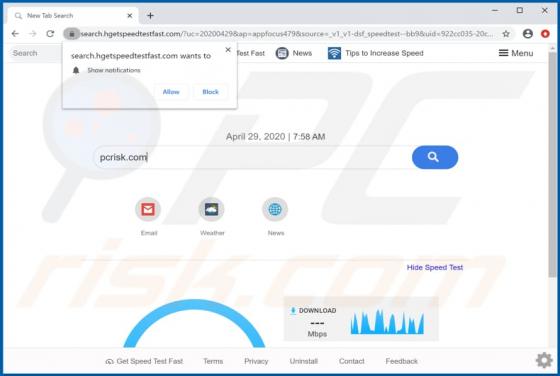Minimize the browser window

click(495, 11)
